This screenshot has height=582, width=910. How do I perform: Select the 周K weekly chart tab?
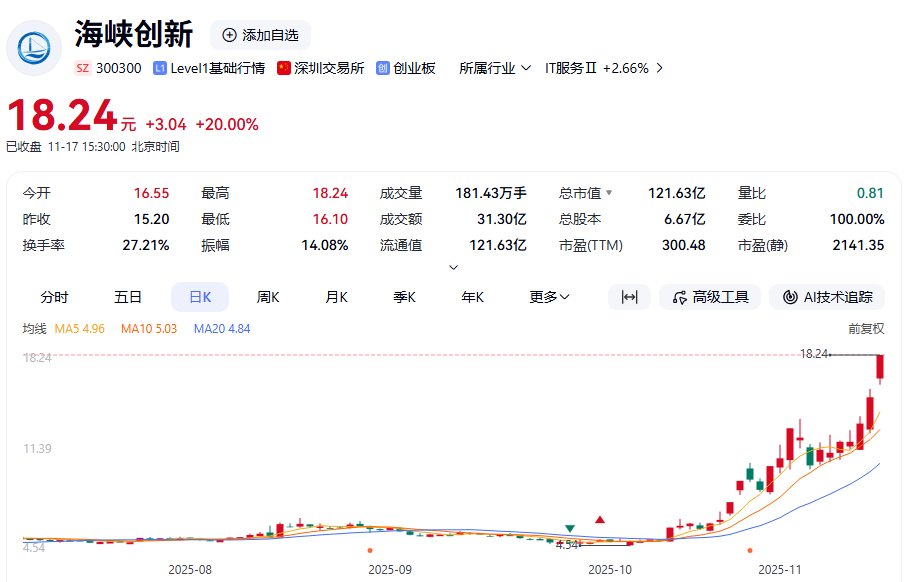pos(268,297)
